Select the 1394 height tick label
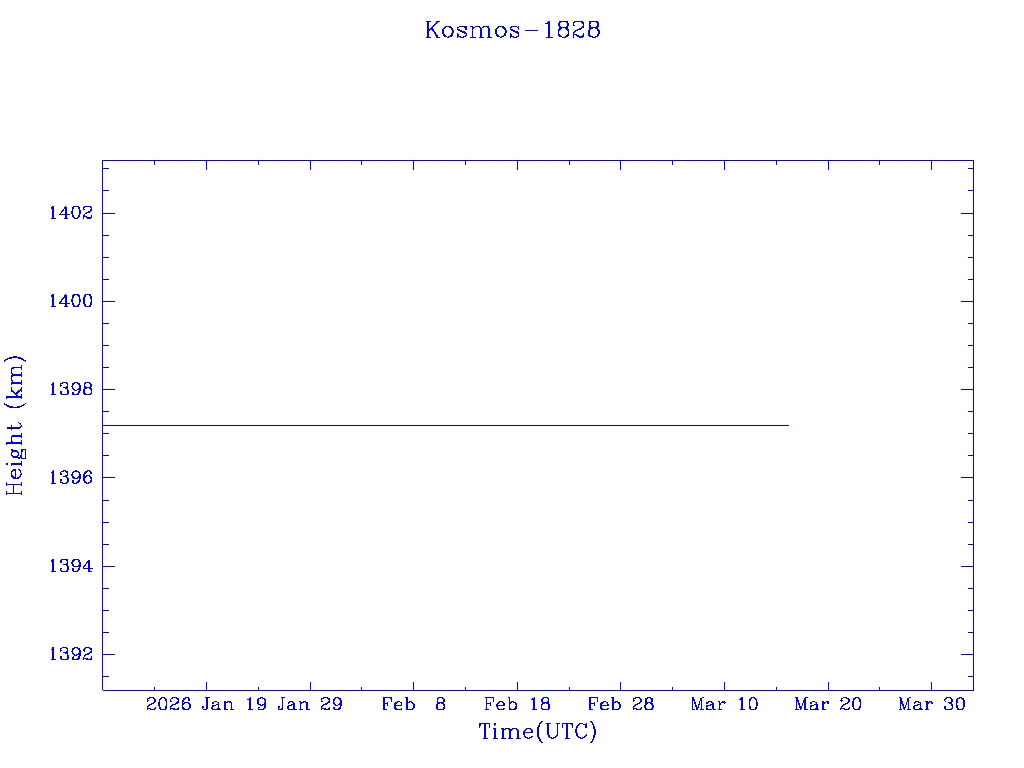The width and height of the screenshot is (1024, 768). pos(70,566)
